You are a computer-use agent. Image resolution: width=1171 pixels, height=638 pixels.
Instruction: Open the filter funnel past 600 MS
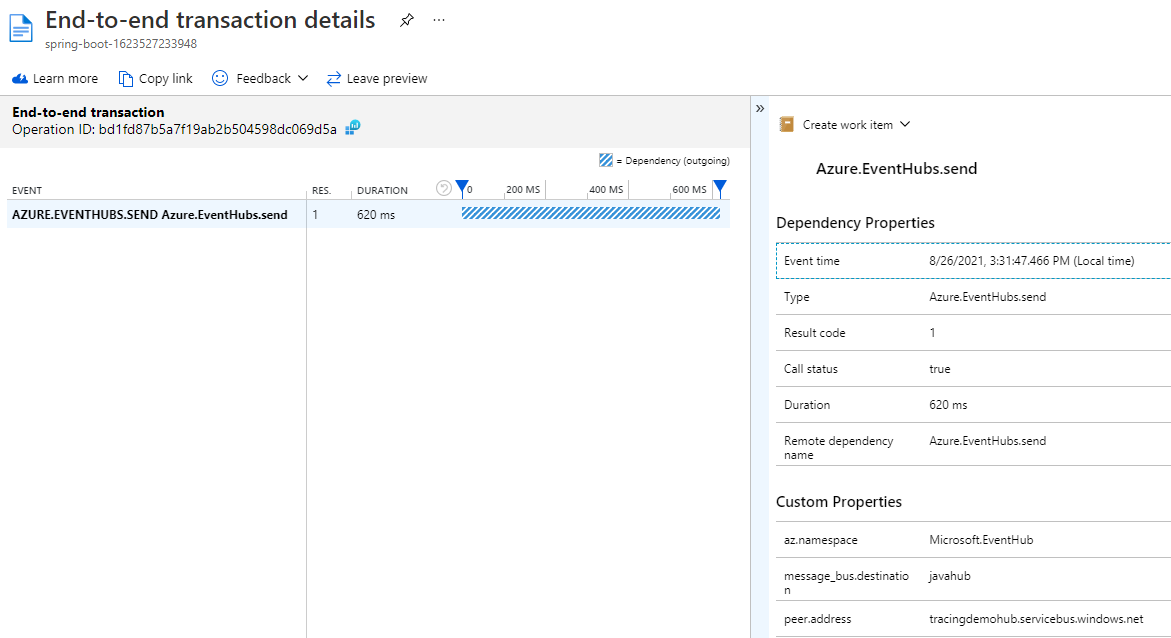(x=719, y=188)
